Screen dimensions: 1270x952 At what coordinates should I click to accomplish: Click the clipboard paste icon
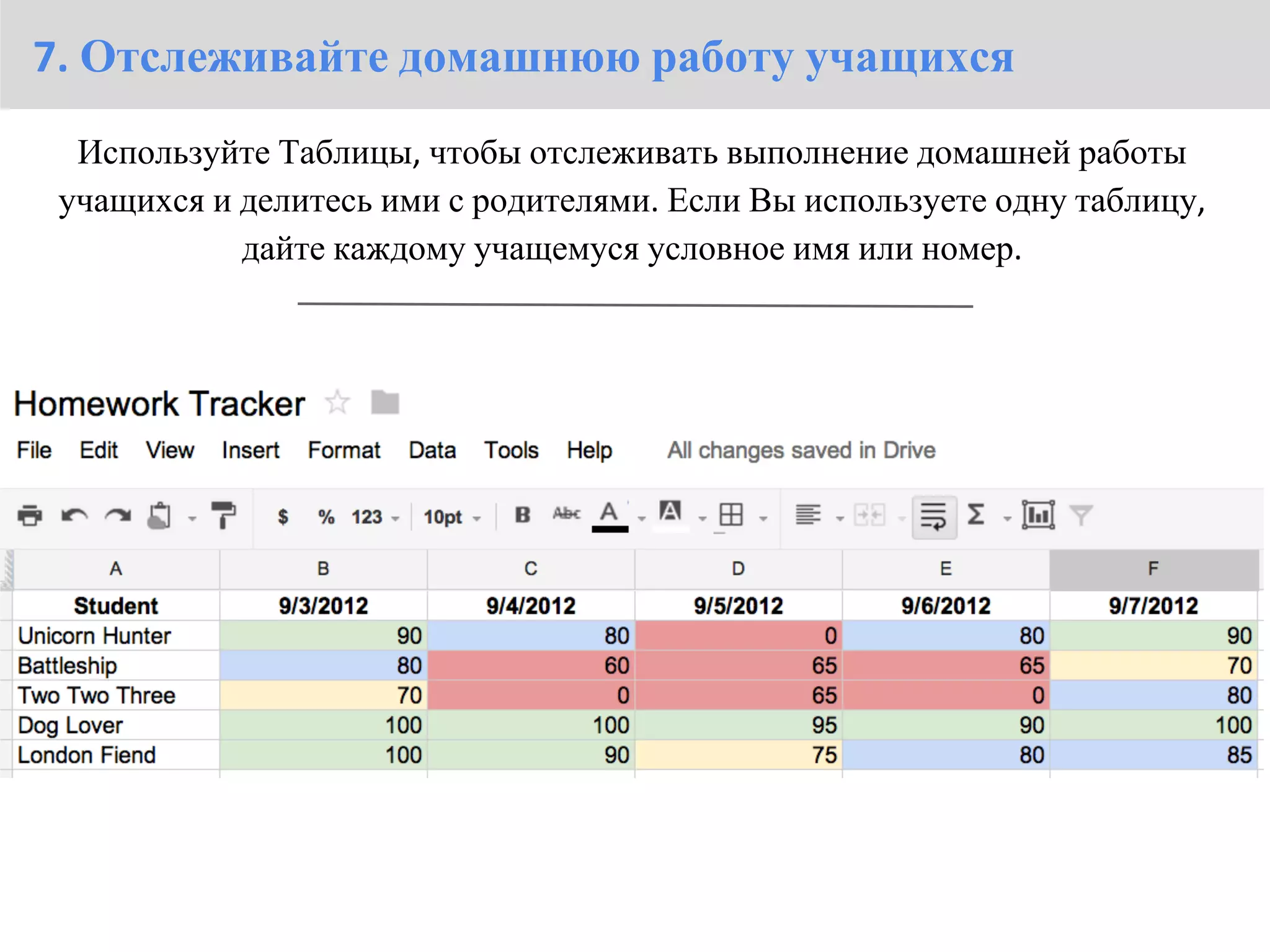(x=159, y=516)
